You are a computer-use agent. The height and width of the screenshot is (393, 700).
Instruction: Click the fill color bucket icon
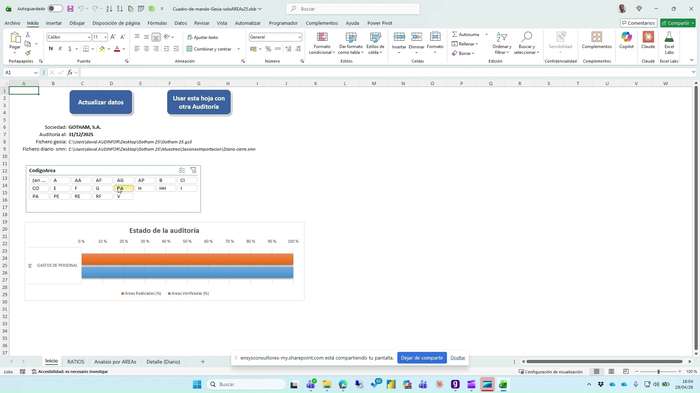(x=102, y=49)
